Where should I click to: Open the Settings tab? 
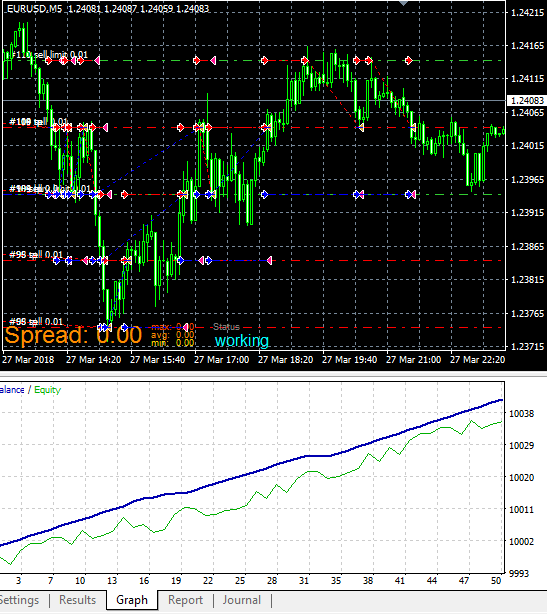[19, 600]
